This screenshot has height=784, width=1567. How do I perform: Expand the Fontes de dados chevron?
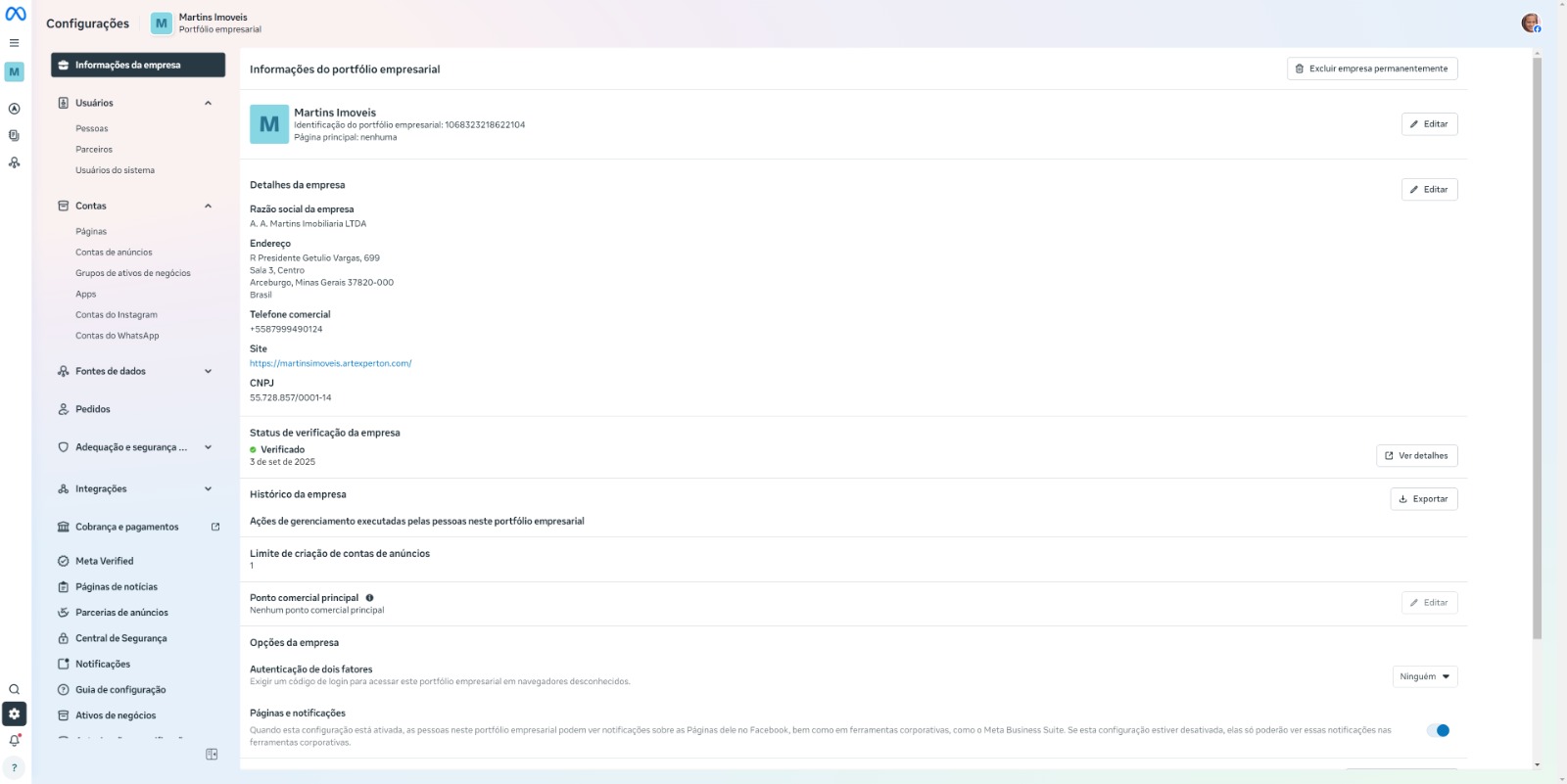(208, 371)
